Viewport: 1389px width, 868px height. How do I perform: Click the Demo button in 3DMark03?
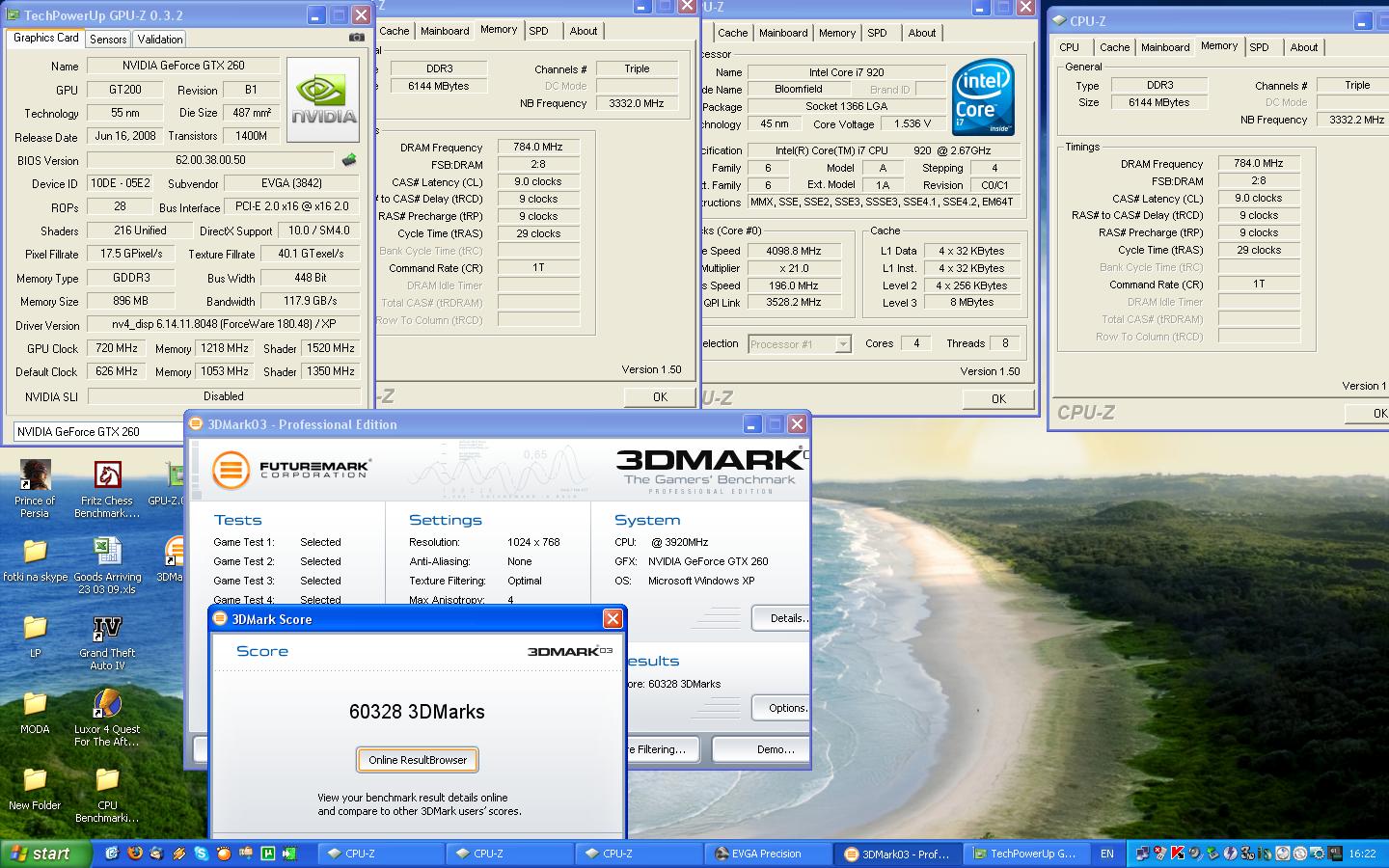(762, 749)
